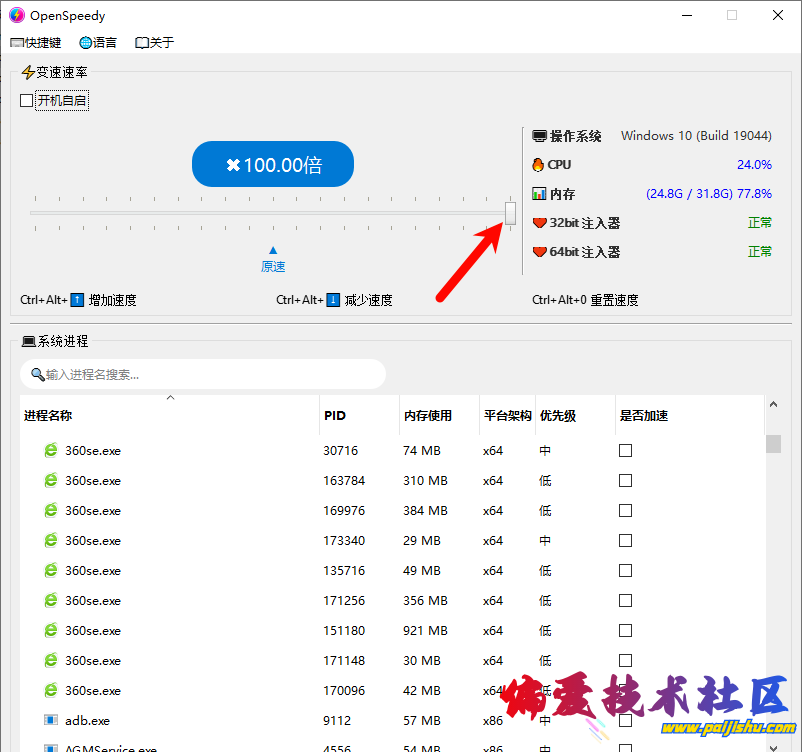Click the operating system monitor icon
802x752 pixels.
click(539, 136)
